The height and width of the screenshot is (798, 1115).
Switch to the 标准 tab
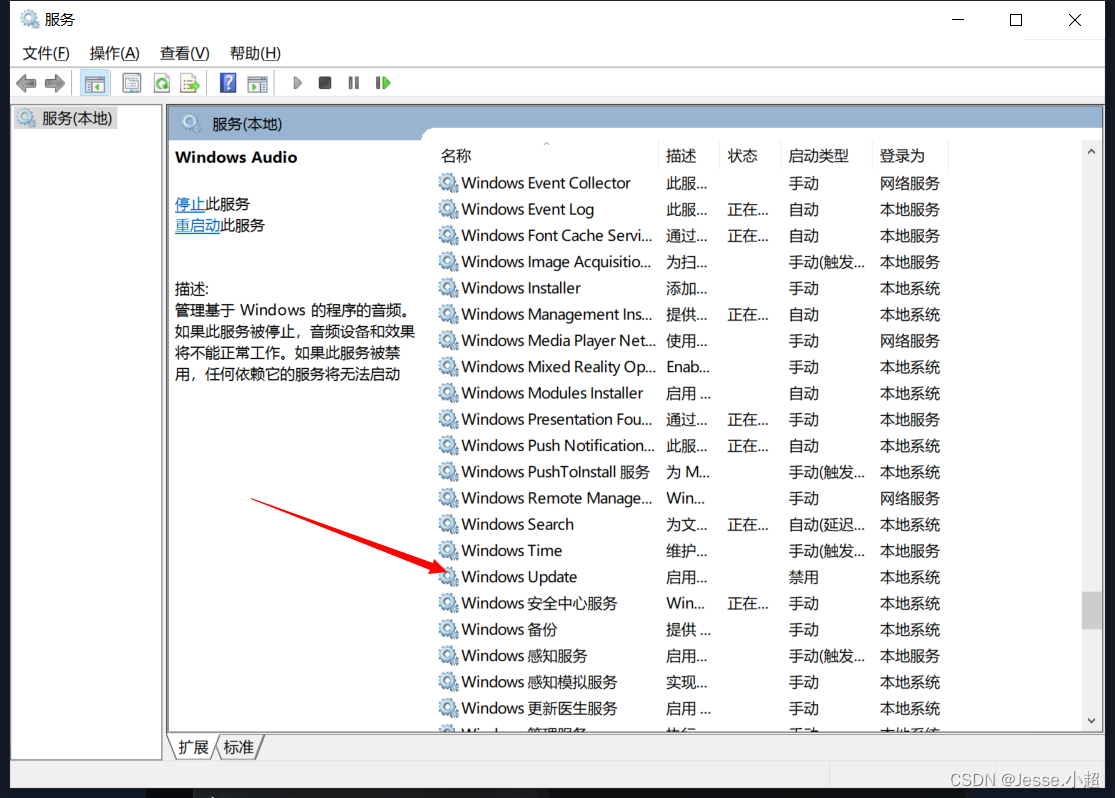(x=239, y=748)
